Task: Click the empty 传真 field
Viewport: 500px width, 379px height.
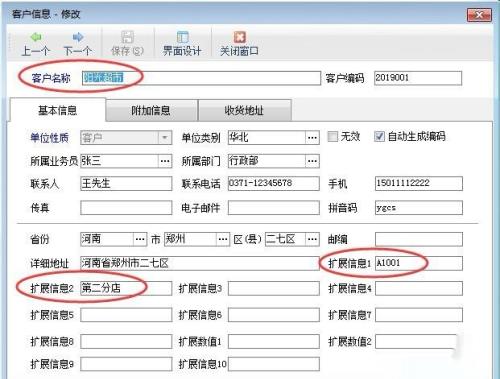Action: pyautogui.click(x=126, y=208)
